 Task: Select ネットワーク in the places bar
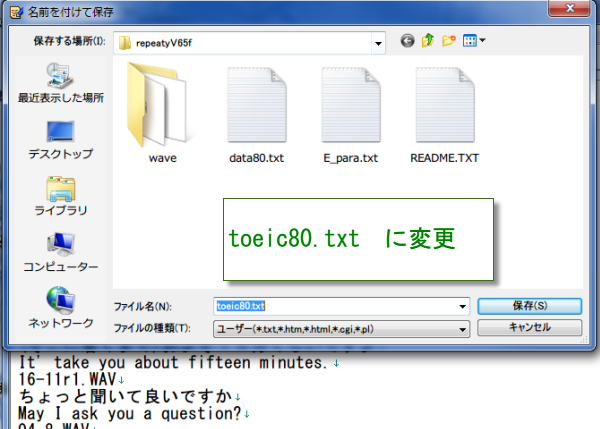tap(60, 308)
